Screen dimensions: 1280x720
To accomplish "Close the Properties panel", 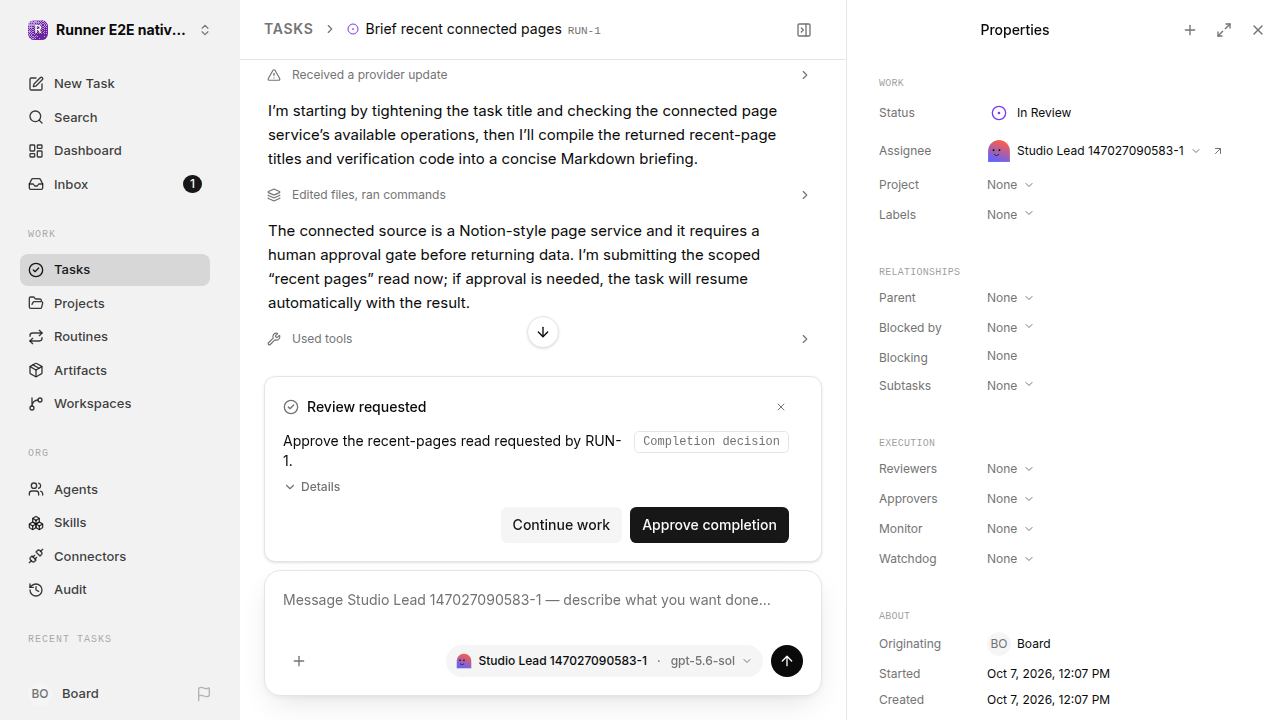I will [1258, 30].
